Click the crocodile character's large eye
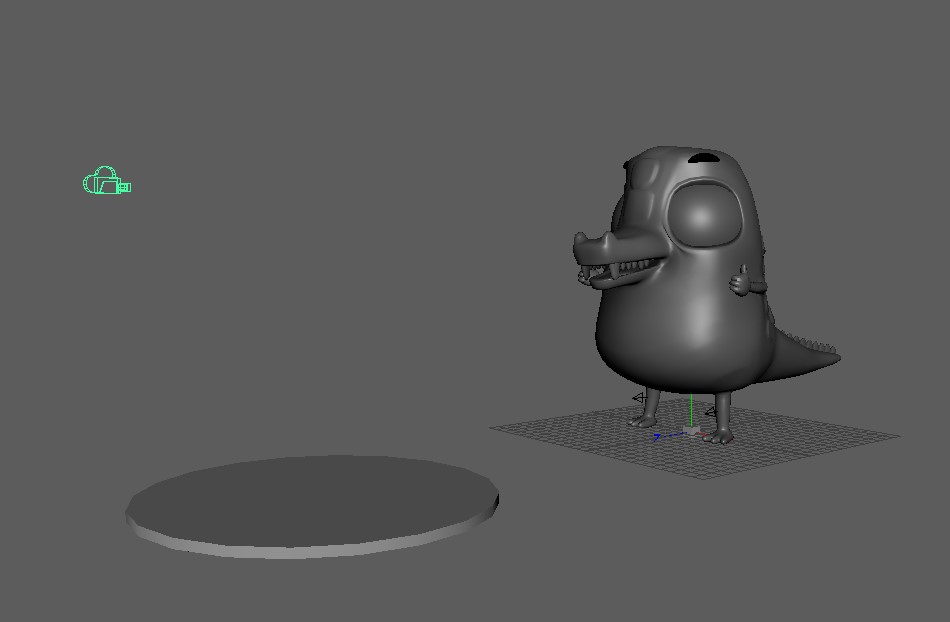The image size is (950, 622). (703, 214)
